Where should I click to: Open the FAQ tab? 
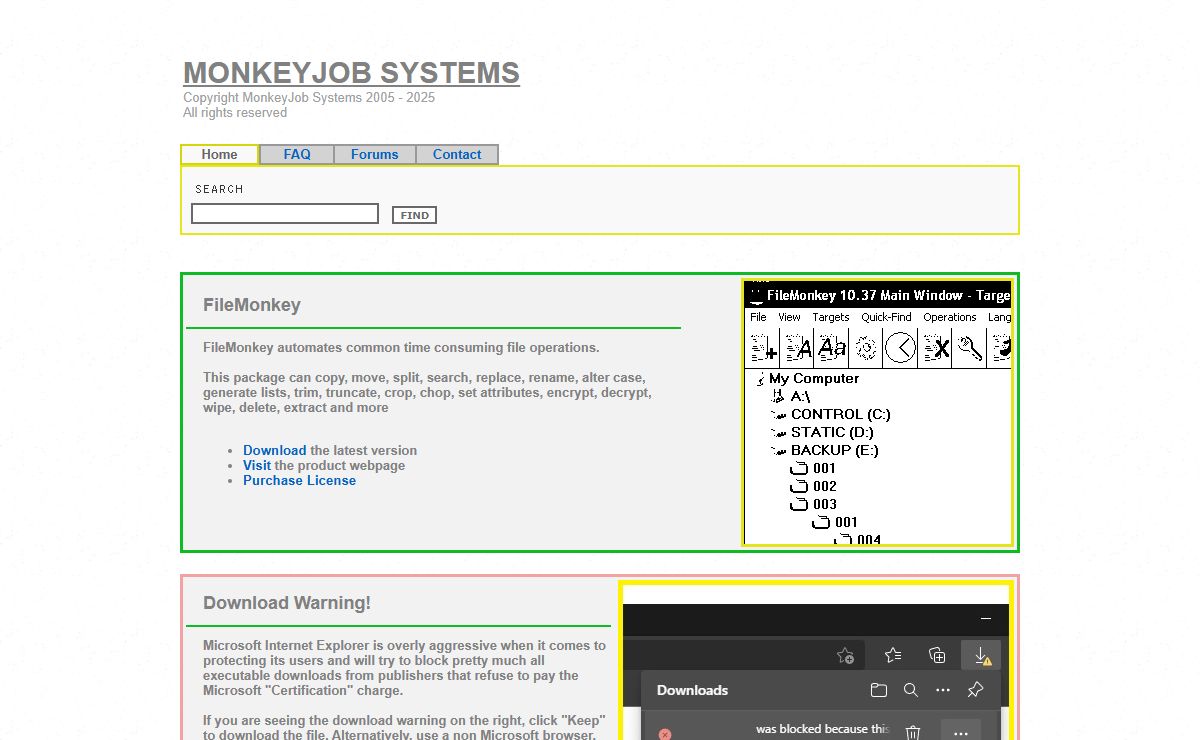(x=297, y=155)
